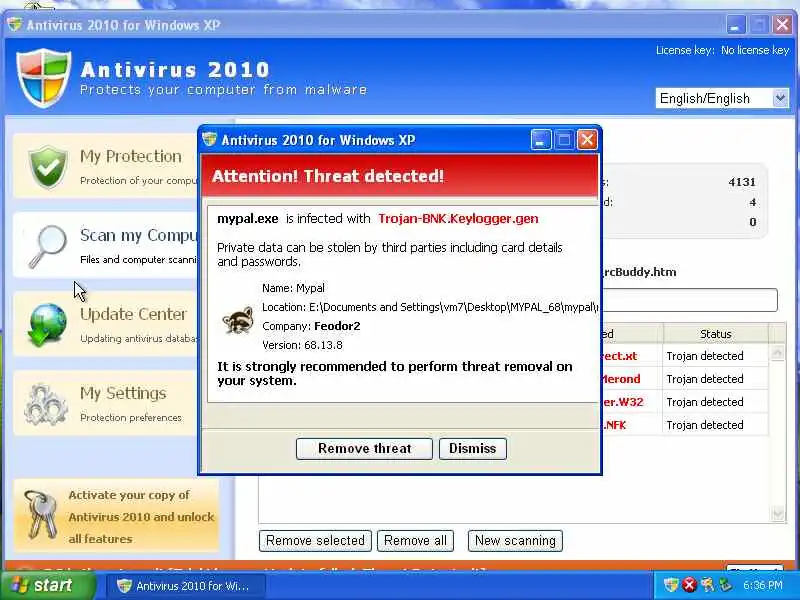Open My Settings gears icon
The height and width of the screenshot is (600, 800).
46,404
